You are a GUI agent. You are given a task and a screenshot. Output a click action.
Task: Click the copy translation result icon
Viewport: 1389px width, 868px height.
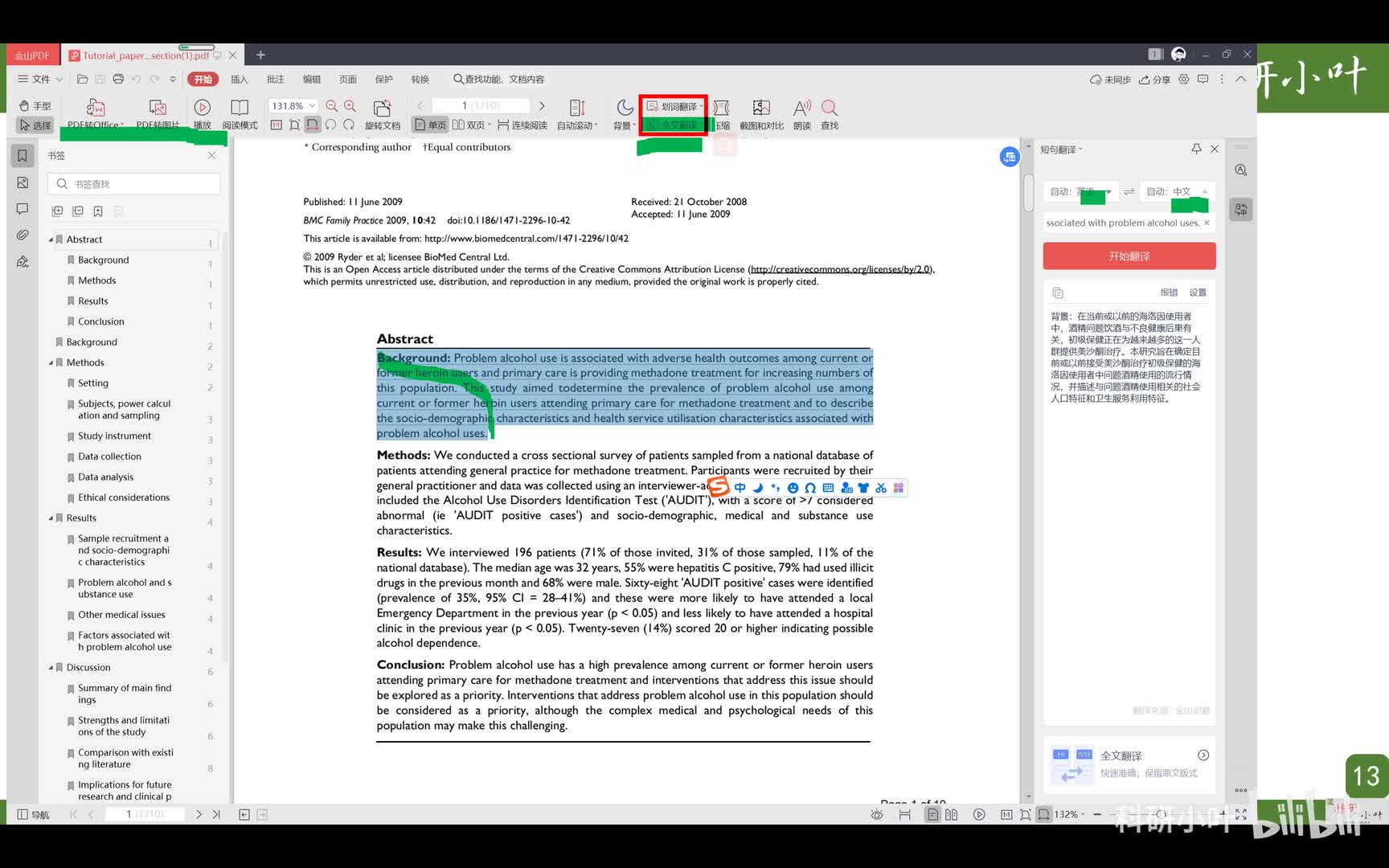pos(1058,293)
